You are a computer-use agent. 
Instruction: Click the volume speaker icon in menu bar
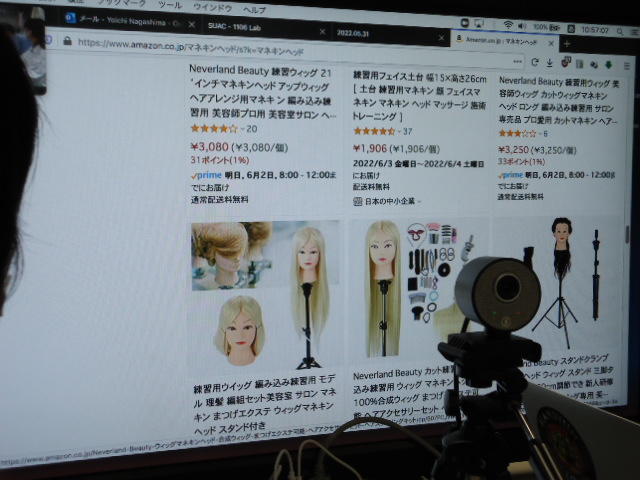coord(522,26)
